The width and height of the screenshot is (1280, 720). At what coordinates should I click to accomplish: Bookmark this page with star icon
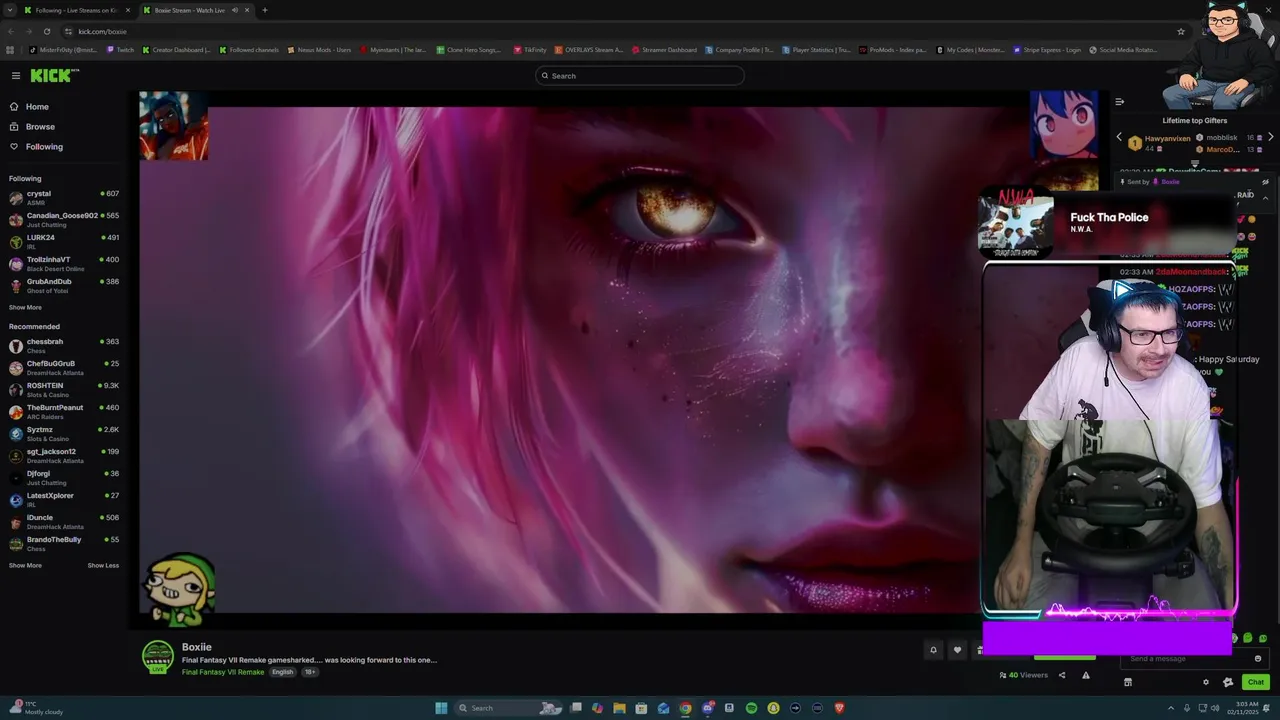[1181, 31]
